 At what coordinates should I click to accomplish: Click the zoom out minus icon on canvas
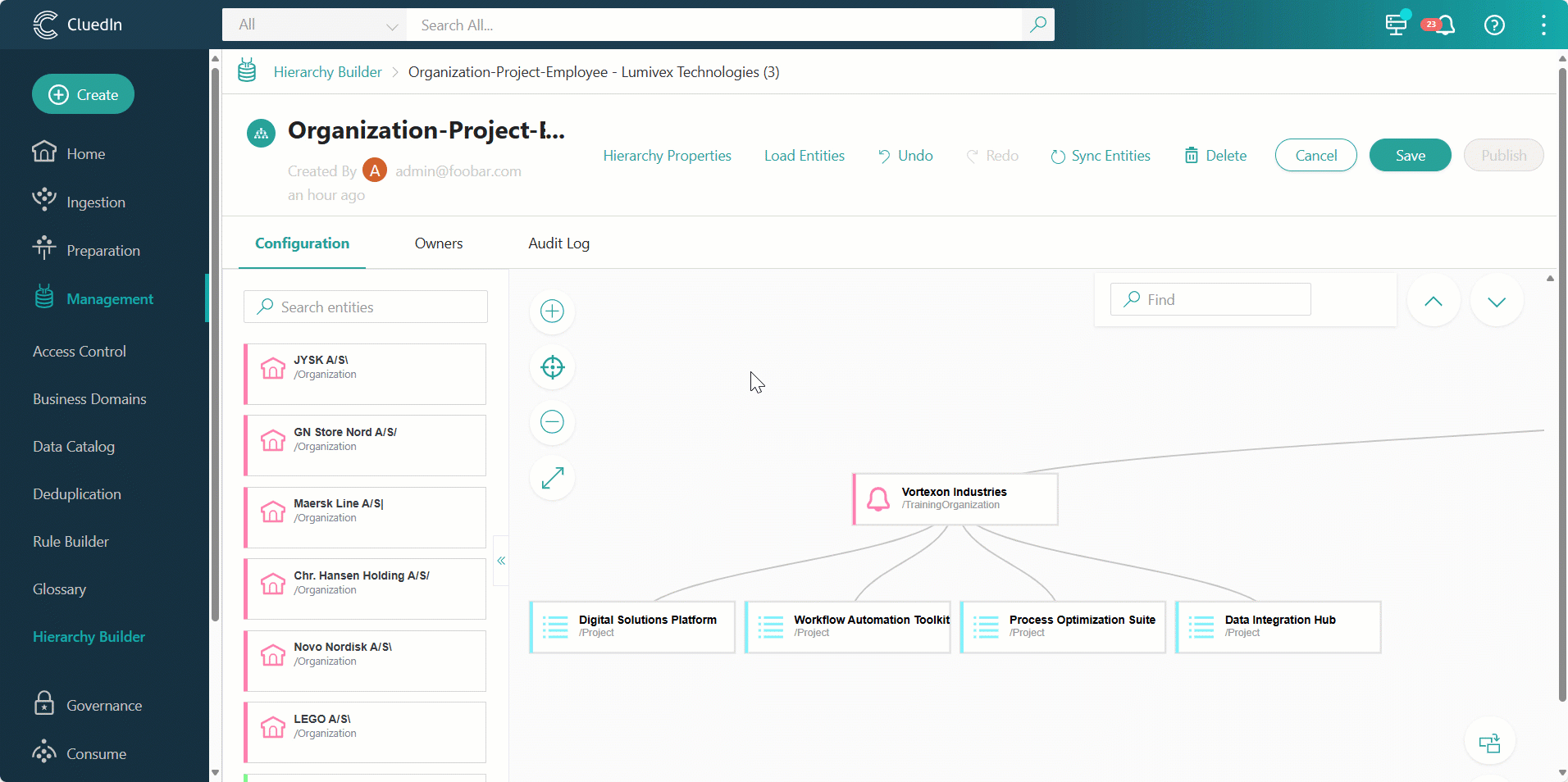(553, 422)
